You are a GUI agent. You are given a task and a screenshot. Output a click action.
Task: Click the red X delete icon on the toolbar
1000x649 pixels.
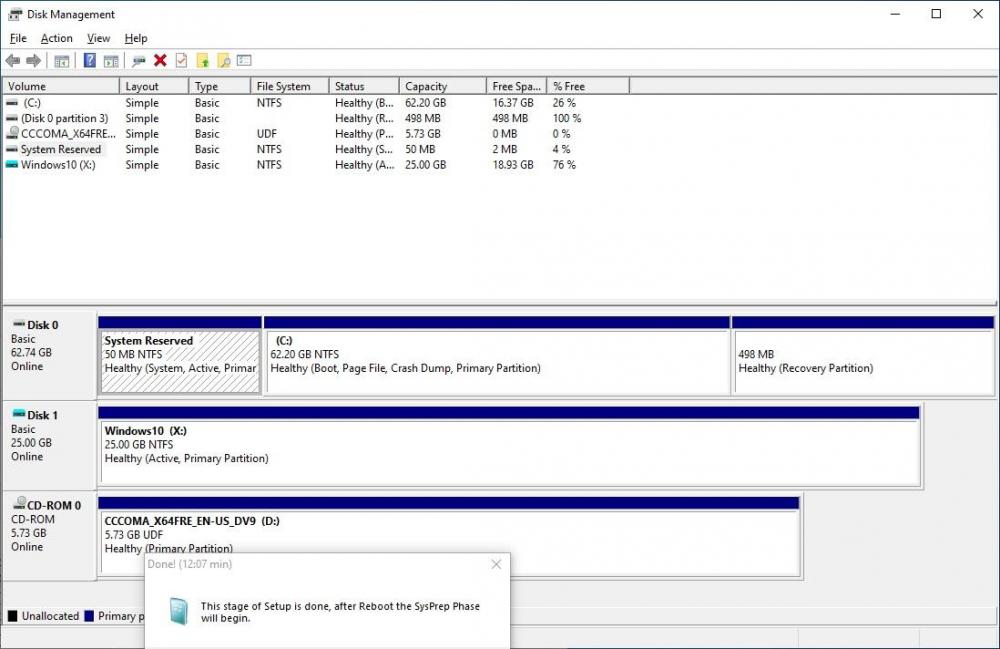(159, 60)
